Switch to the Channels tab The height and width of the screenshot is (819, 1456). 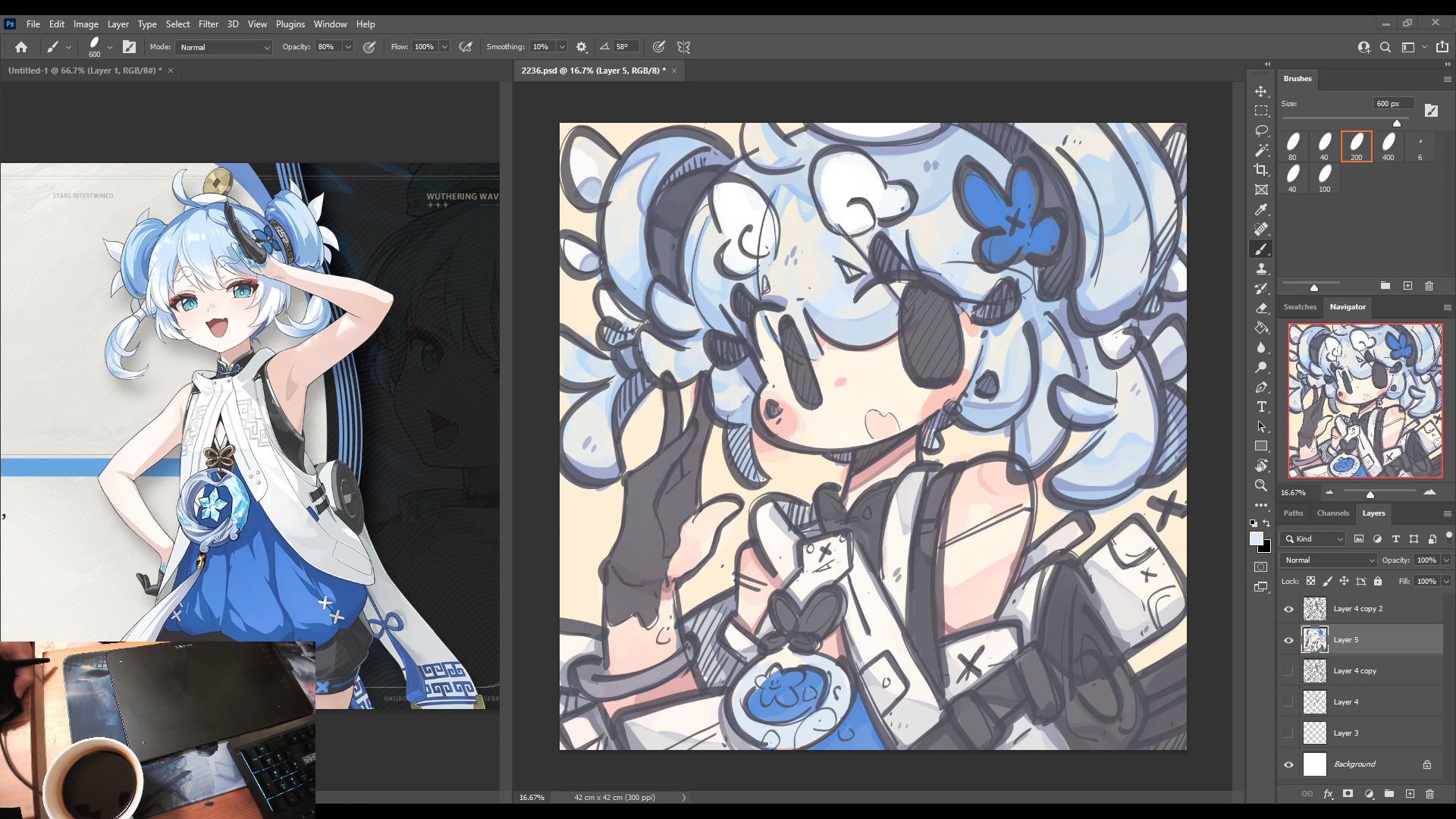point(1332,513)
